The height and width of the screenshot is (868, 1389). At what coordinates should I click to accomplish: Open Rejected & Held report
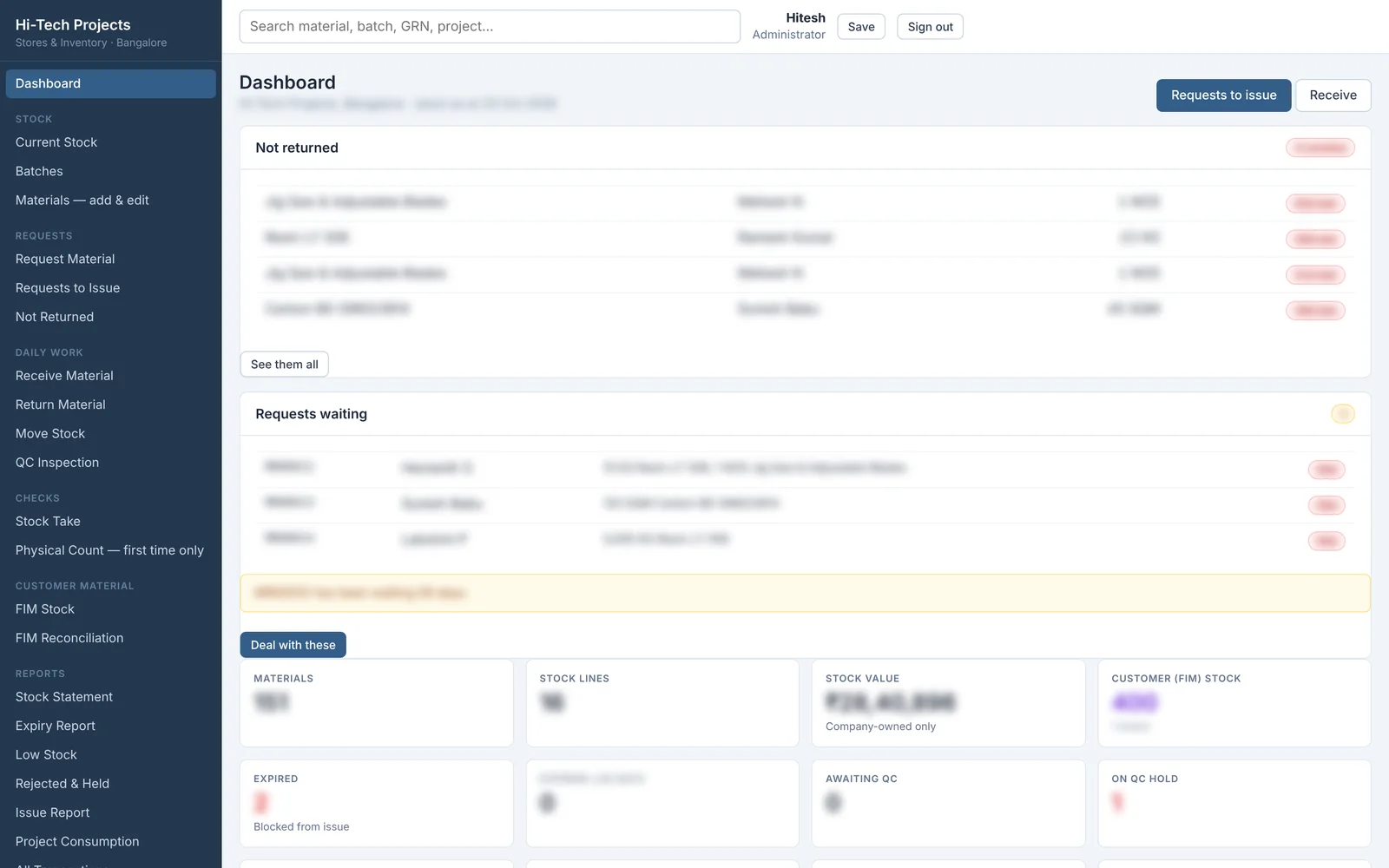point(110,784)
